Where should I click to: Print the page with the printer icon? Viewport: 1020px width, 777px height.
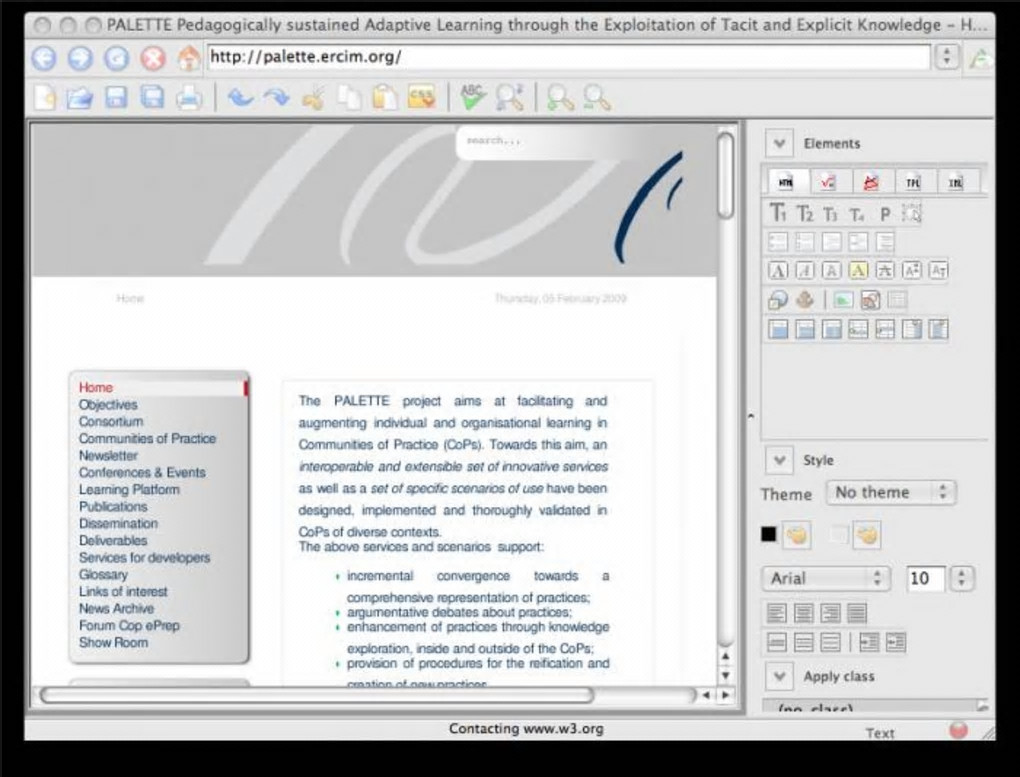[189, 98]
